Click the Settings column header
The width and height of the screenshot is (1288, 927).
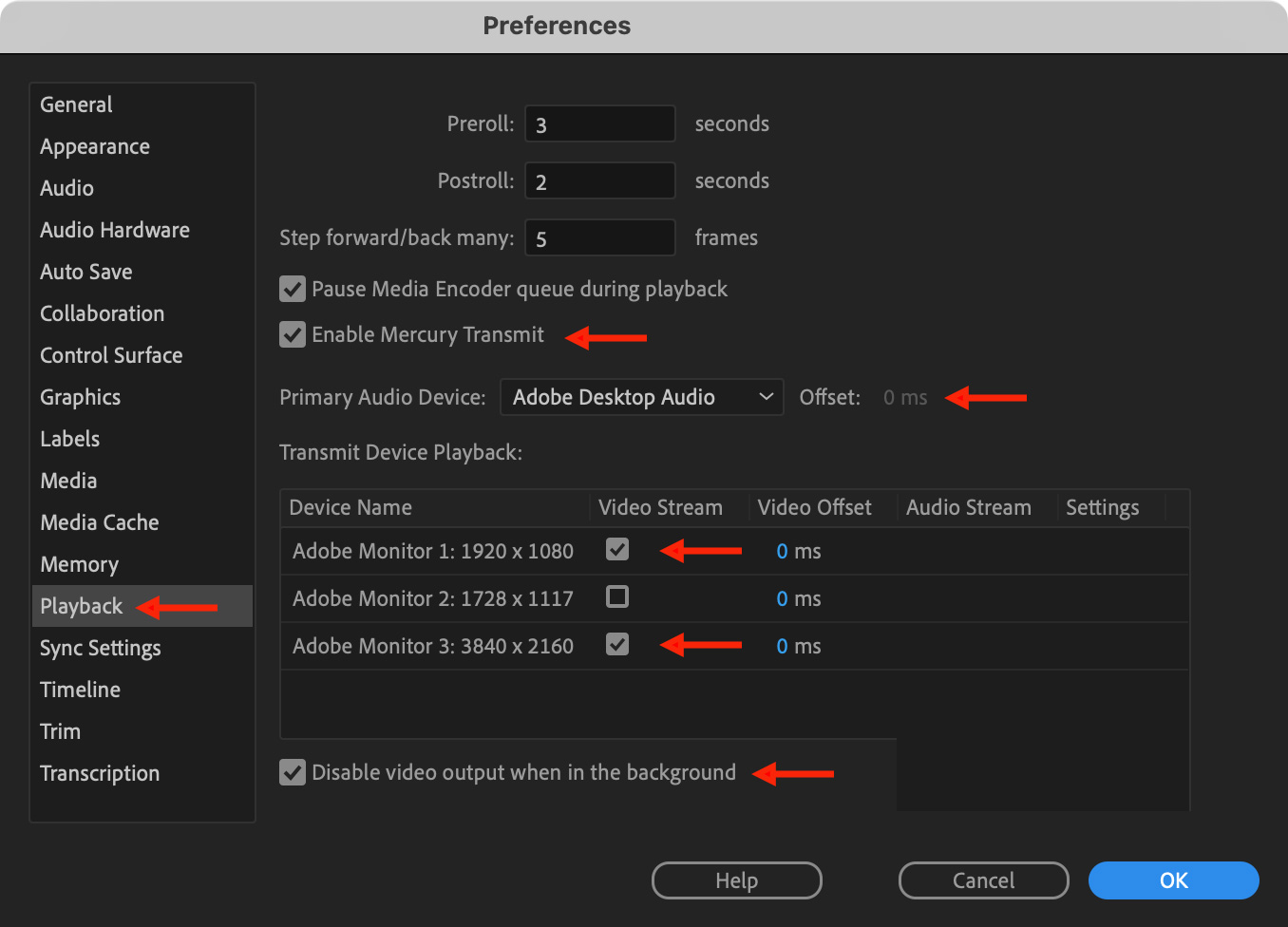(1110, 508)
